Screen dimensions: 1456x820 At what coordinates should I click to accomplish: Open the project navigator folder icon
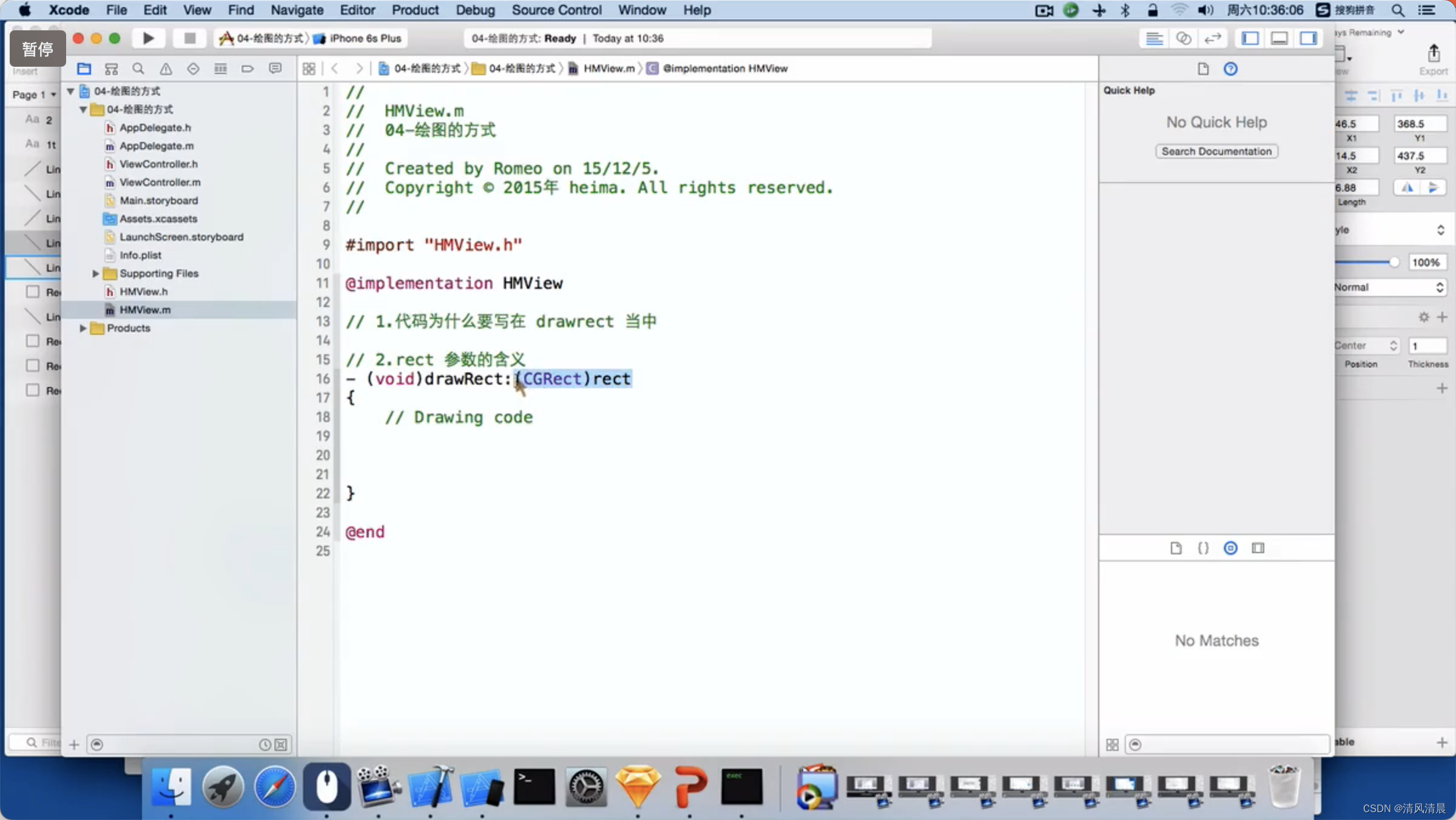point(84,69)
